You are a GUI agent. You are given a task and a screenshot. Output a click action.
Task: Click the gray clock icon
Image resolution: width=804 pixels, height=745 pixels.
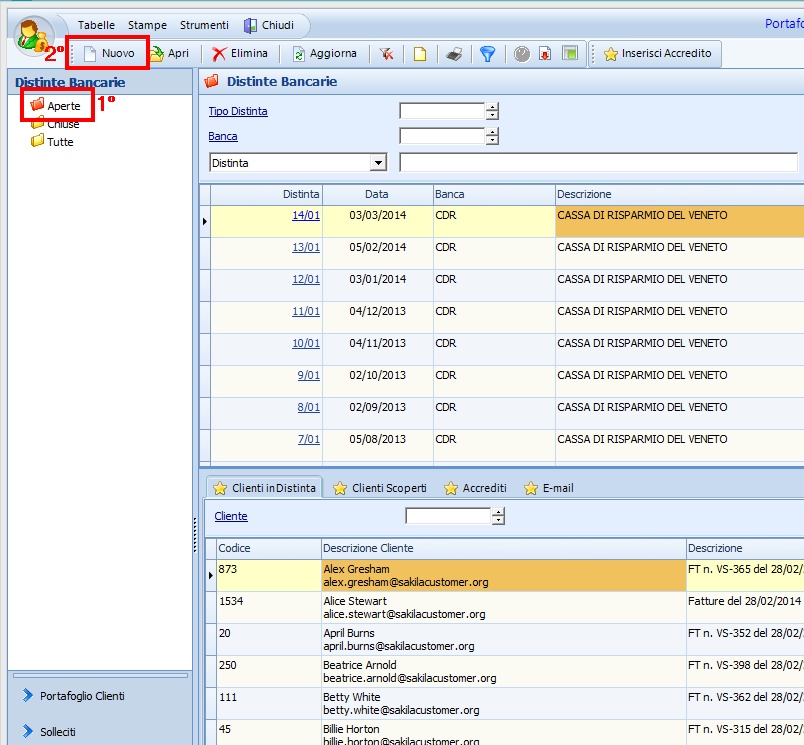click(x=522, y=54)
